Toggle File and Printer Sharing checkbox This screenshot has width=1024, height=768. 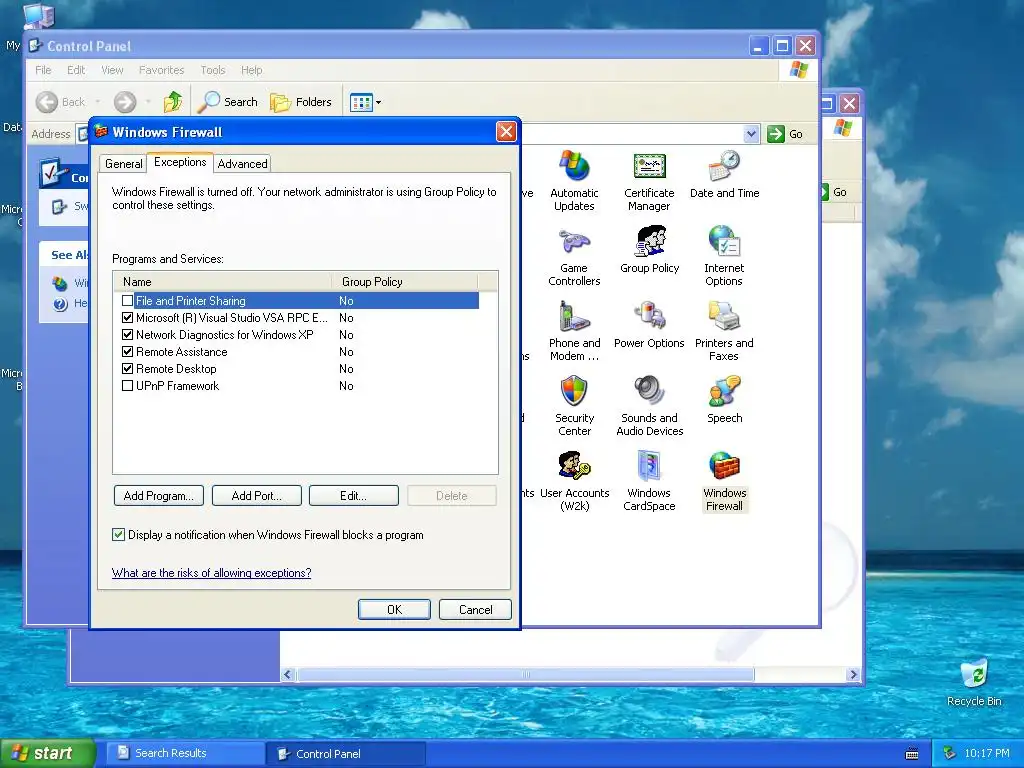(x=127, y=300)
